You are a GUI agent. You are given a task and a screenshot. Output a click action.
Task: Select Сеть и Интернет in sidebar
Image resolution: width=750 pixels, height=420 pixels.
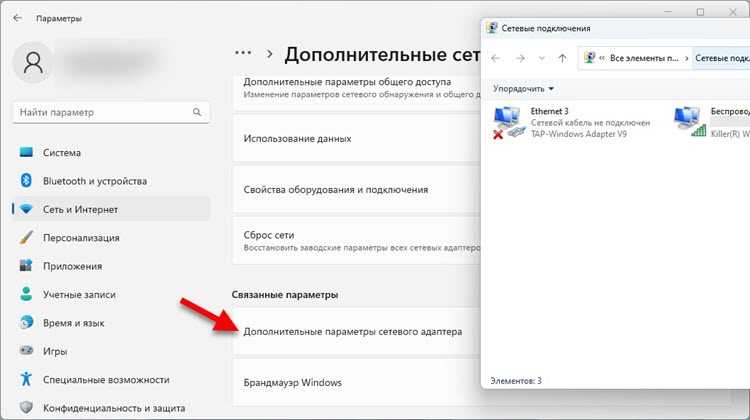coord(111,209)
